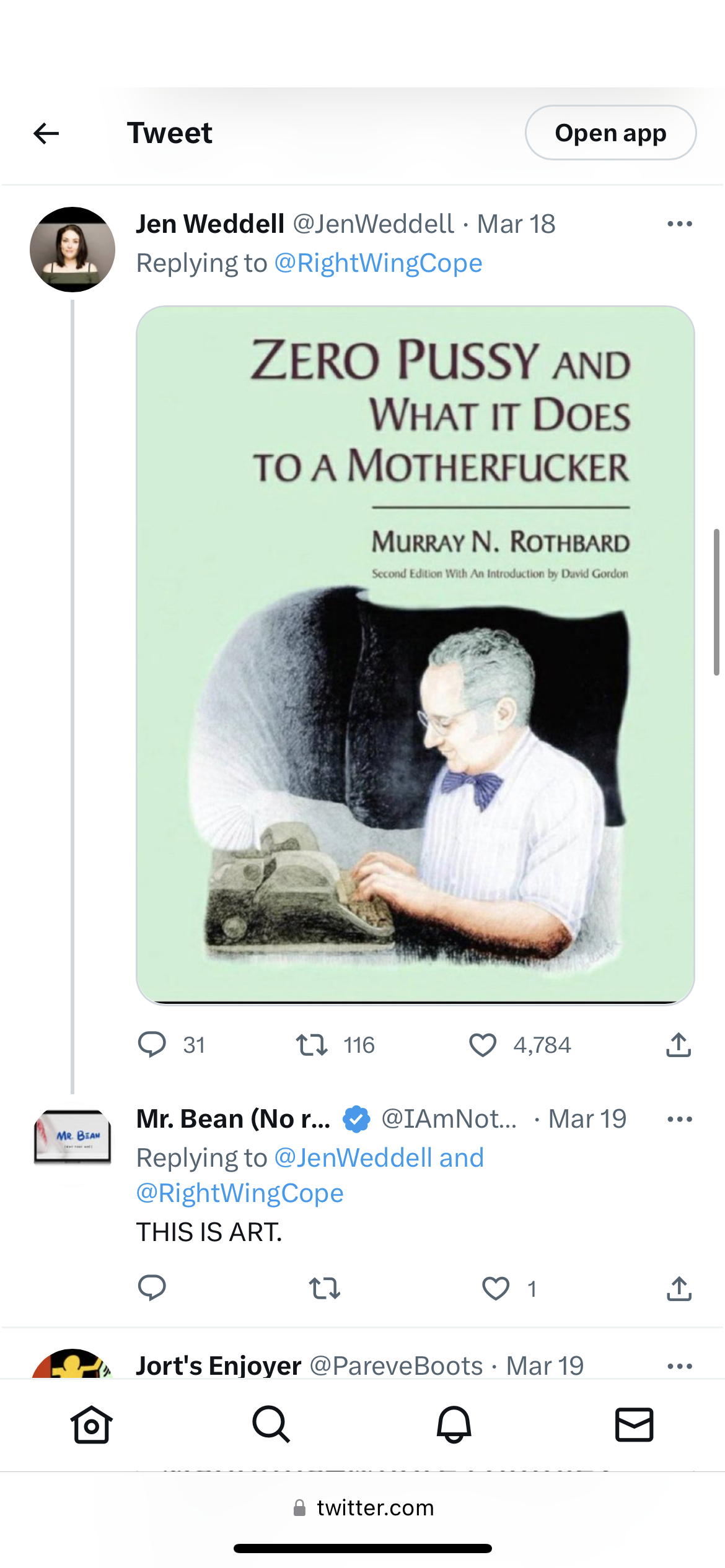Viewport: 725px width, 1568px height.
Task: Switch to the Notifications bell tab
Action: click(454, 1424)
